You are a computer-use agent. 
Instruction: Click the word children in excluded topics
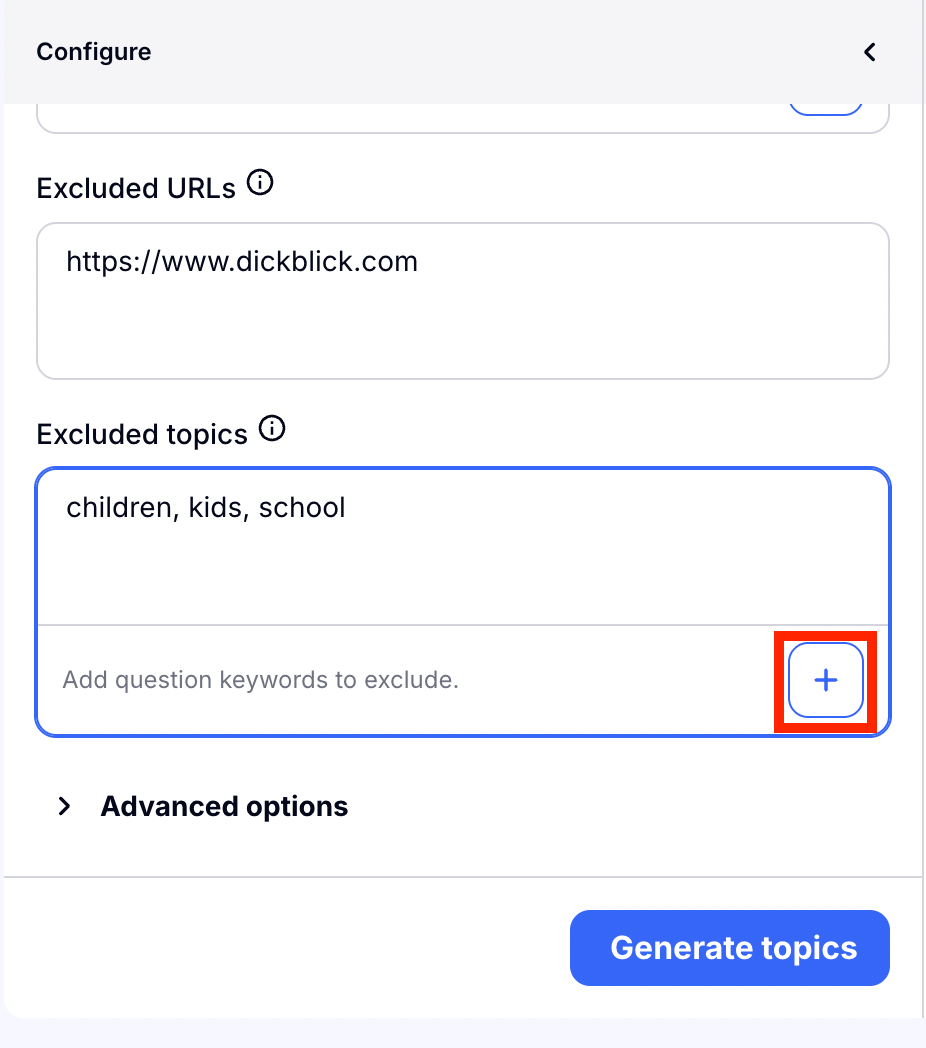pos(119,508)
